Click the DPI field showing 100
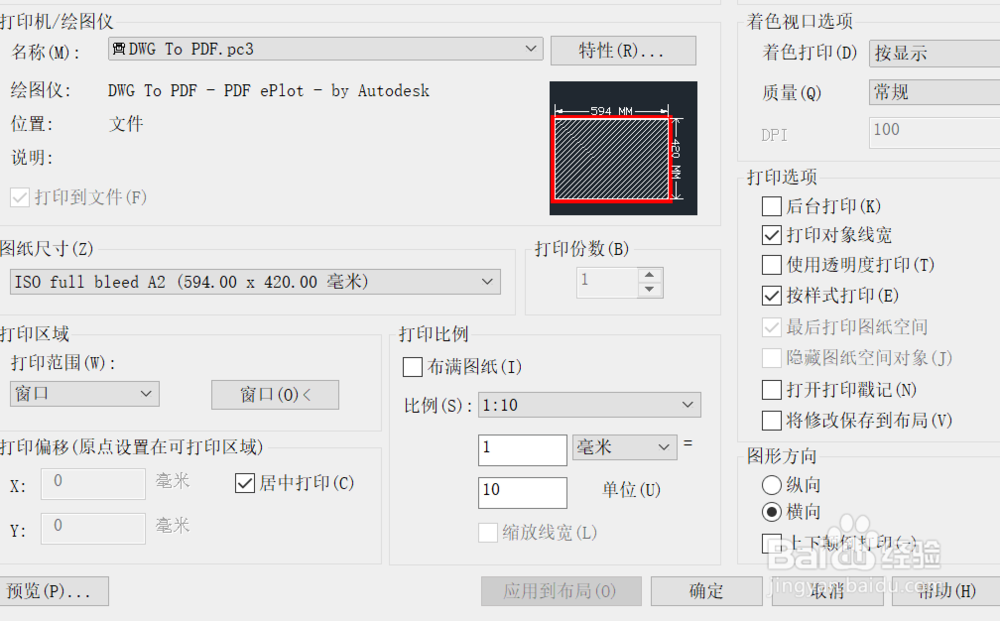 tap(934, 132)
